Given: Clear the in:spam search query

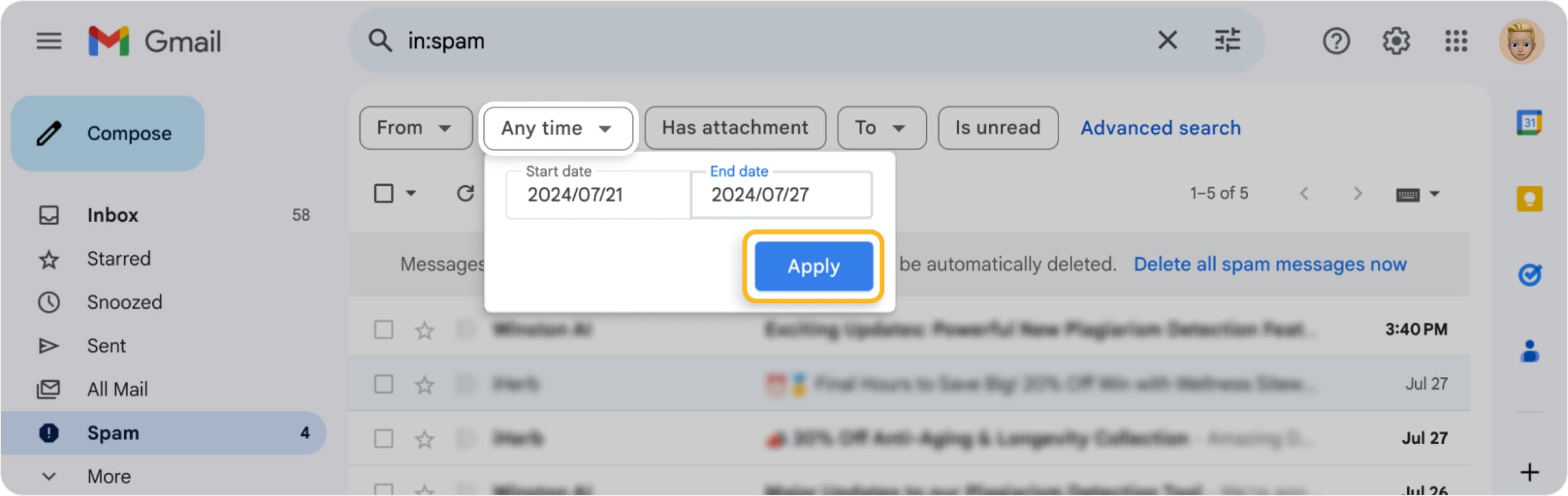Looking at the screenshot, I should [x=1167, y=40].
